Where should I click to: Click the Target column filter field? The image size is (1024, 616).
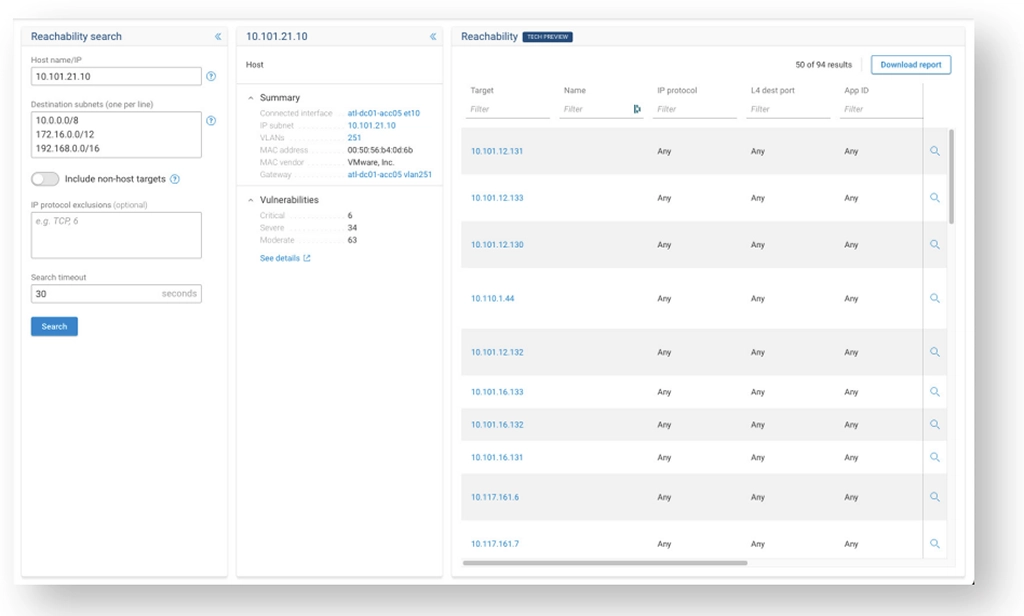(x=508, y=109)
